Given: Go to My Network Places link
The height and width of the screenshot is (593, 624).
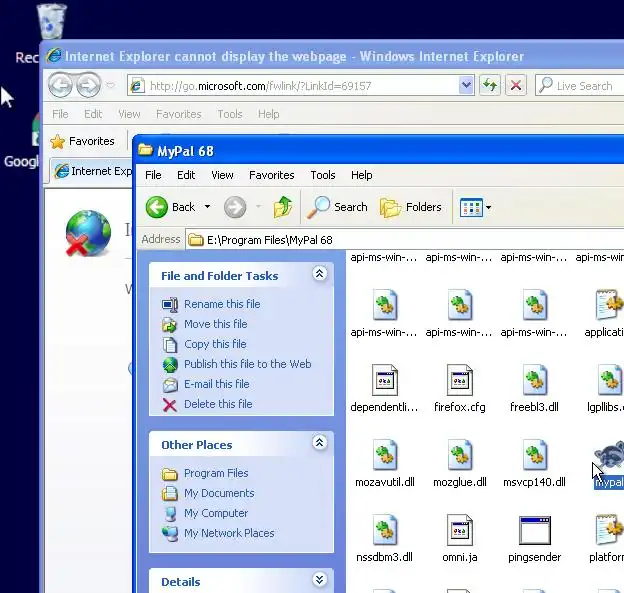Looking at the screenshot, I should [229, 533].
